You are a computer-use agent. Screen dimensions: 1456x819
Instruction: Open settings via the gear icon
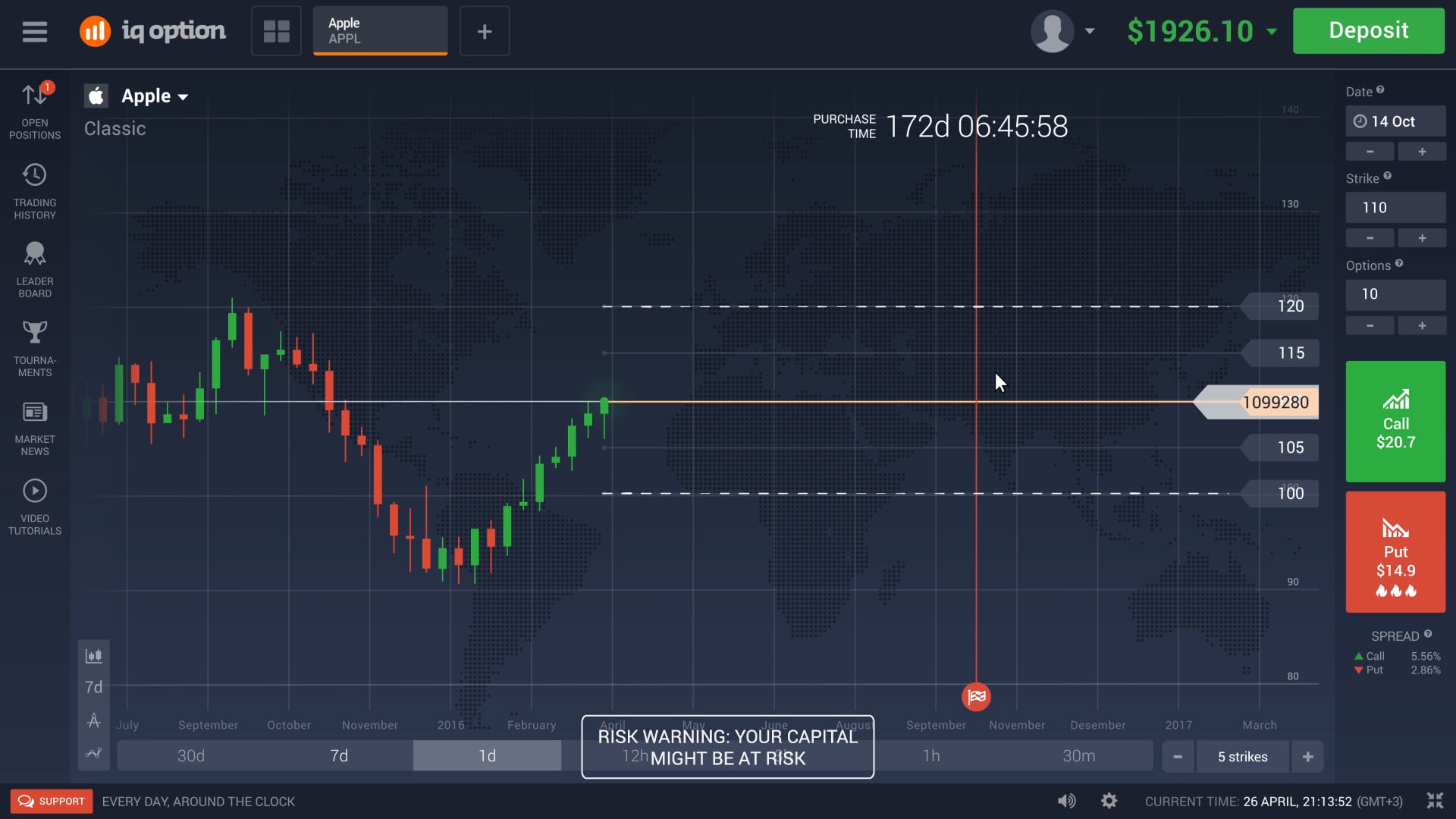[x=1109, y=801]
